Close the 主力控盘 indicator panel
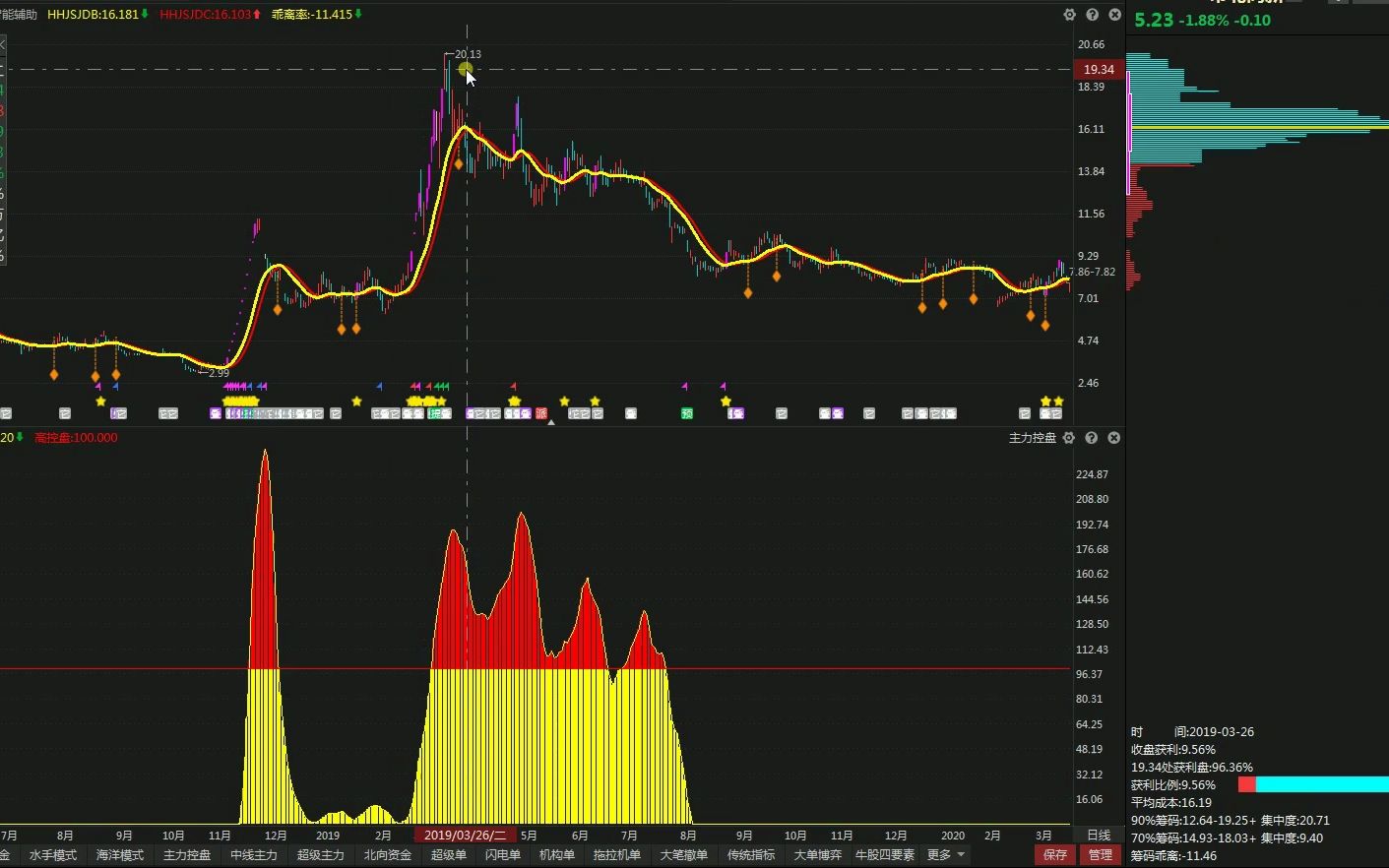 click(1114, 438)
